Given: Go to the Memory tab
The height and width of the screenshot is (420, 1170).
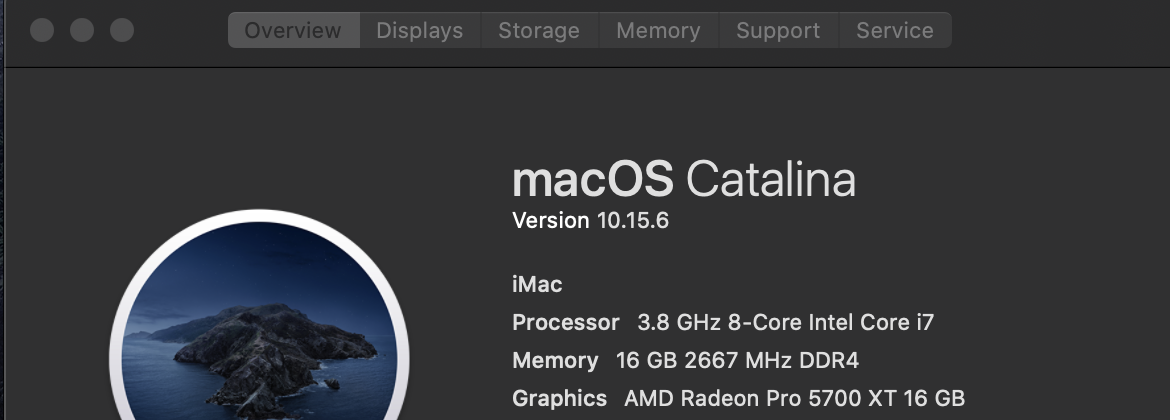Looking at the screenshot, I should 658,30.
